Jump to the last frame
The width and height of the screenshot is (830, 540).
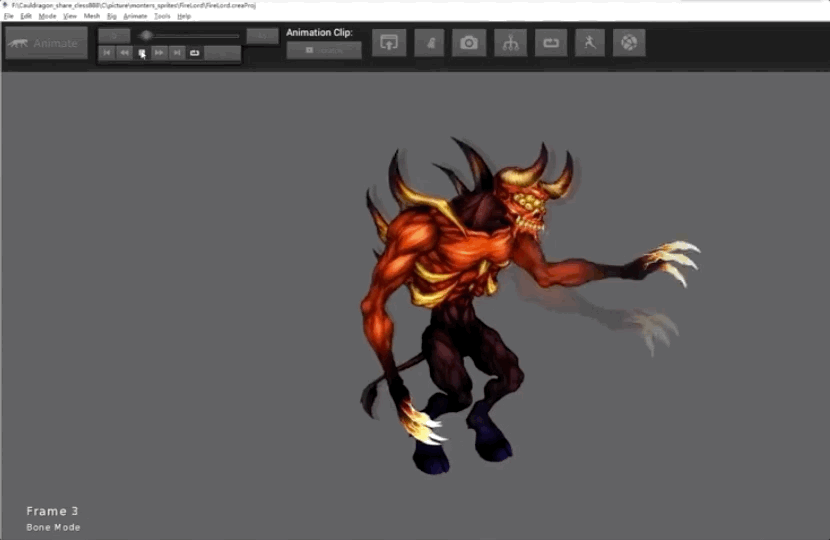[177, 53]
